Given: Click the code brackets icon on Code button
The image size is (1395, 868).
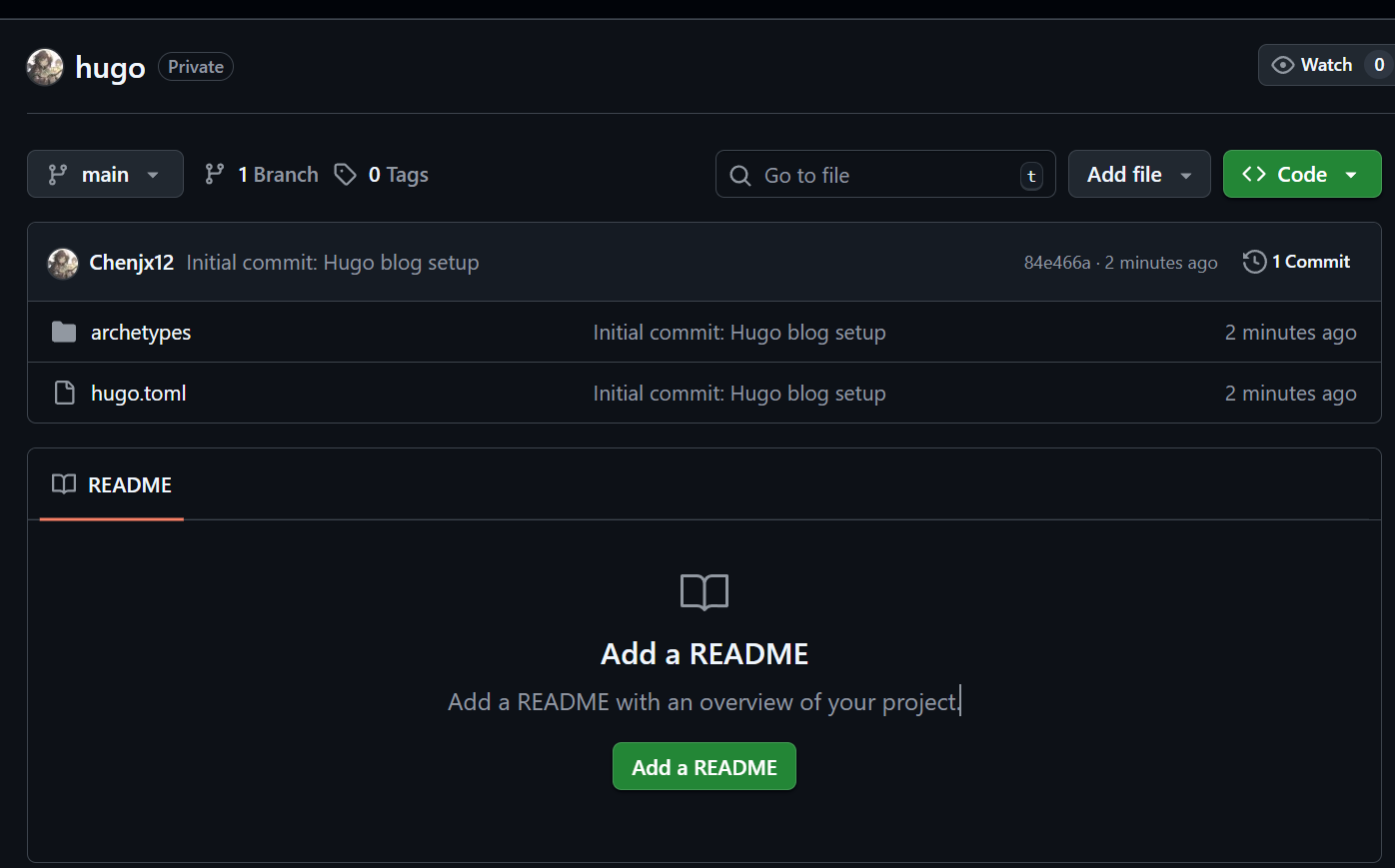Looking at the screenshot, I should [x=1254, y=174].
